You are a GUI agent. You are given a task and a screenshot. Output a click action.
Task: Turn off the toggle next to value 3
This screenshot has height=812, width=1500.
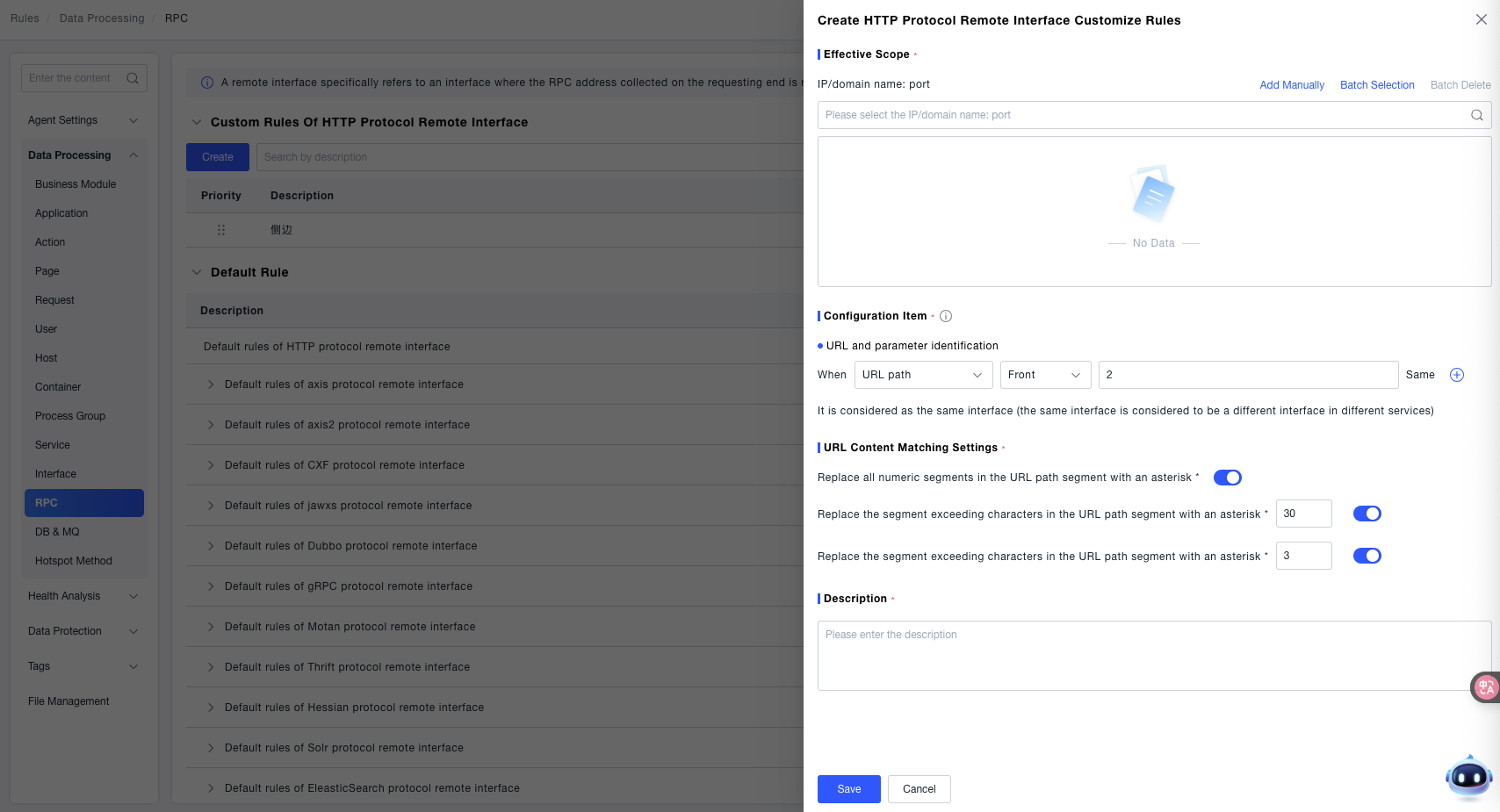coord(1367,556)
